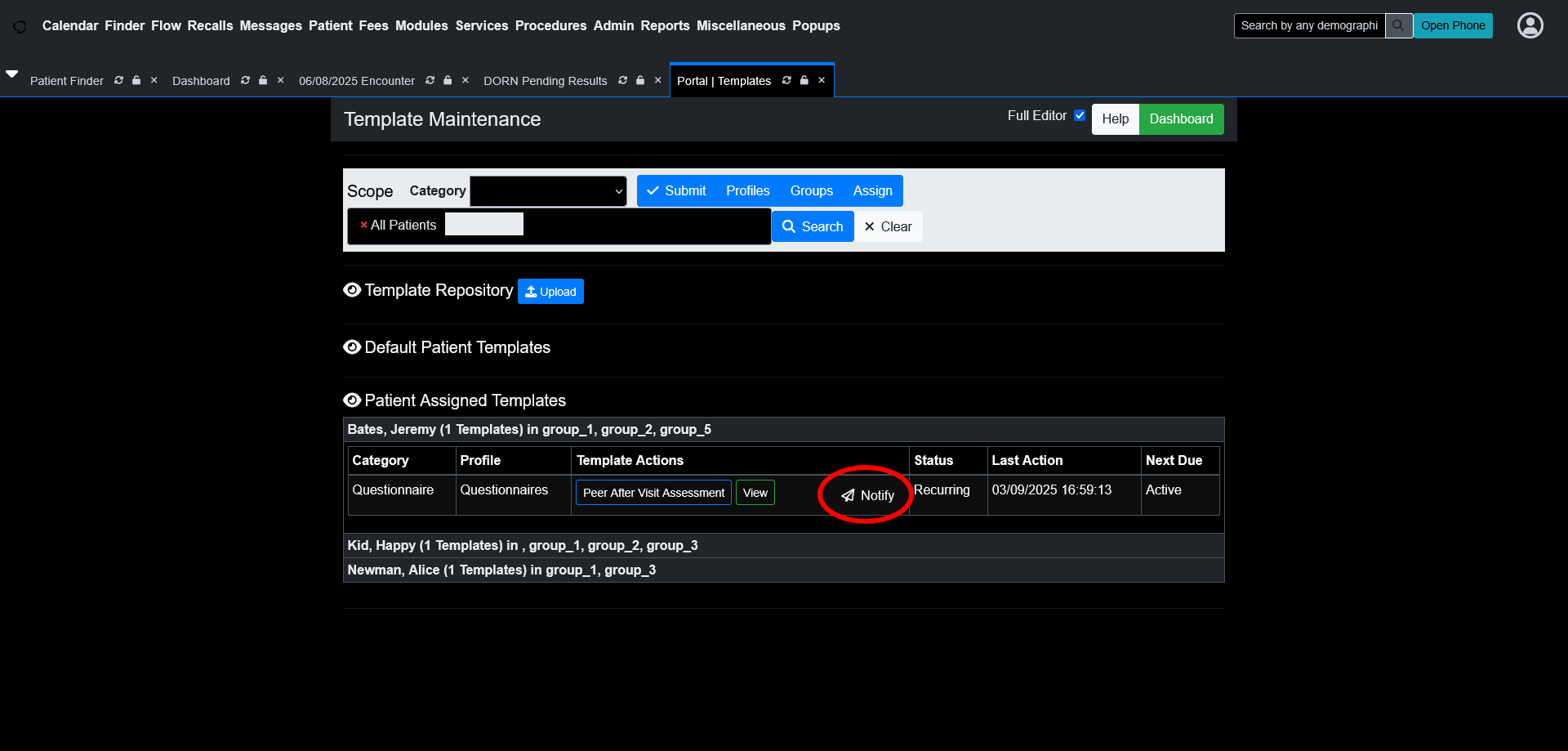1568x751 pixels.
Task: Send a notification with Notify
Action: (x=867, y=495)
